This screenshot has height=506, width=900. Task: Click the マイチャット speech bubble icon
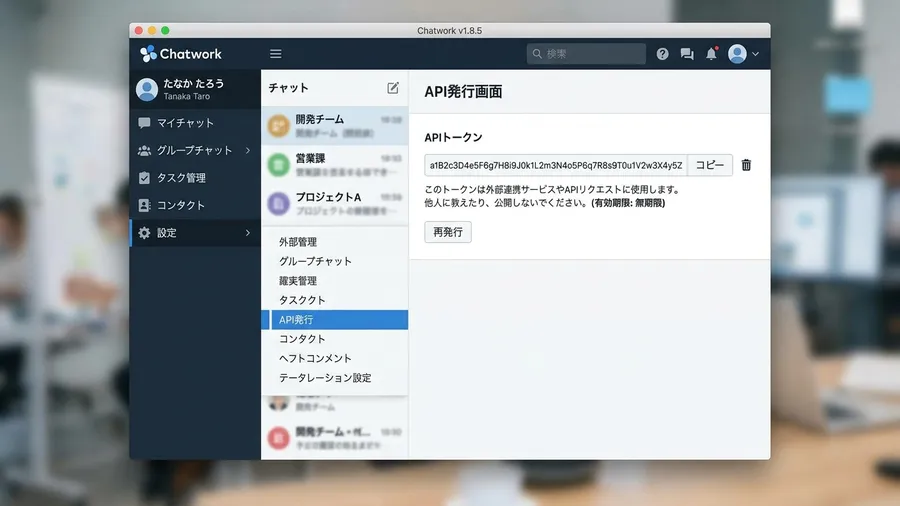click(144, 123)
